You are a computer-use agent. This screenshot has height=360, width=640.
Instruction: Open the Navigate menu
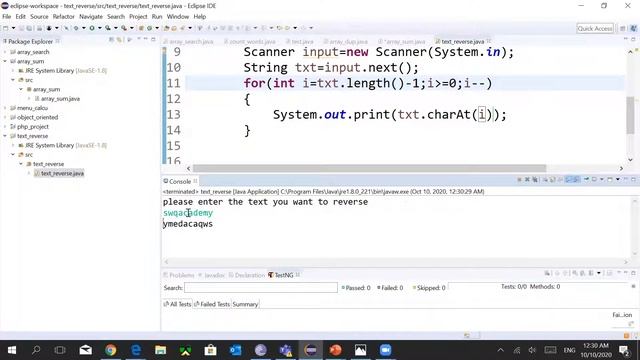(91, 17)
